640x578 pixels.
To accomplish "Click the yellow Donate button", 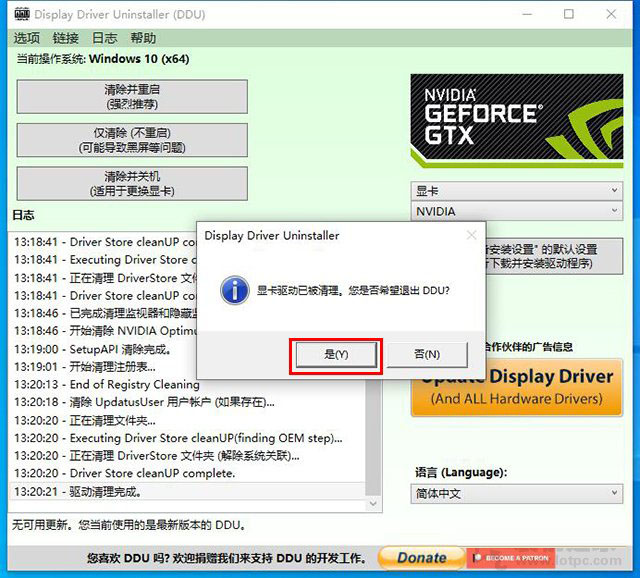I will click(x=421, y=558).
